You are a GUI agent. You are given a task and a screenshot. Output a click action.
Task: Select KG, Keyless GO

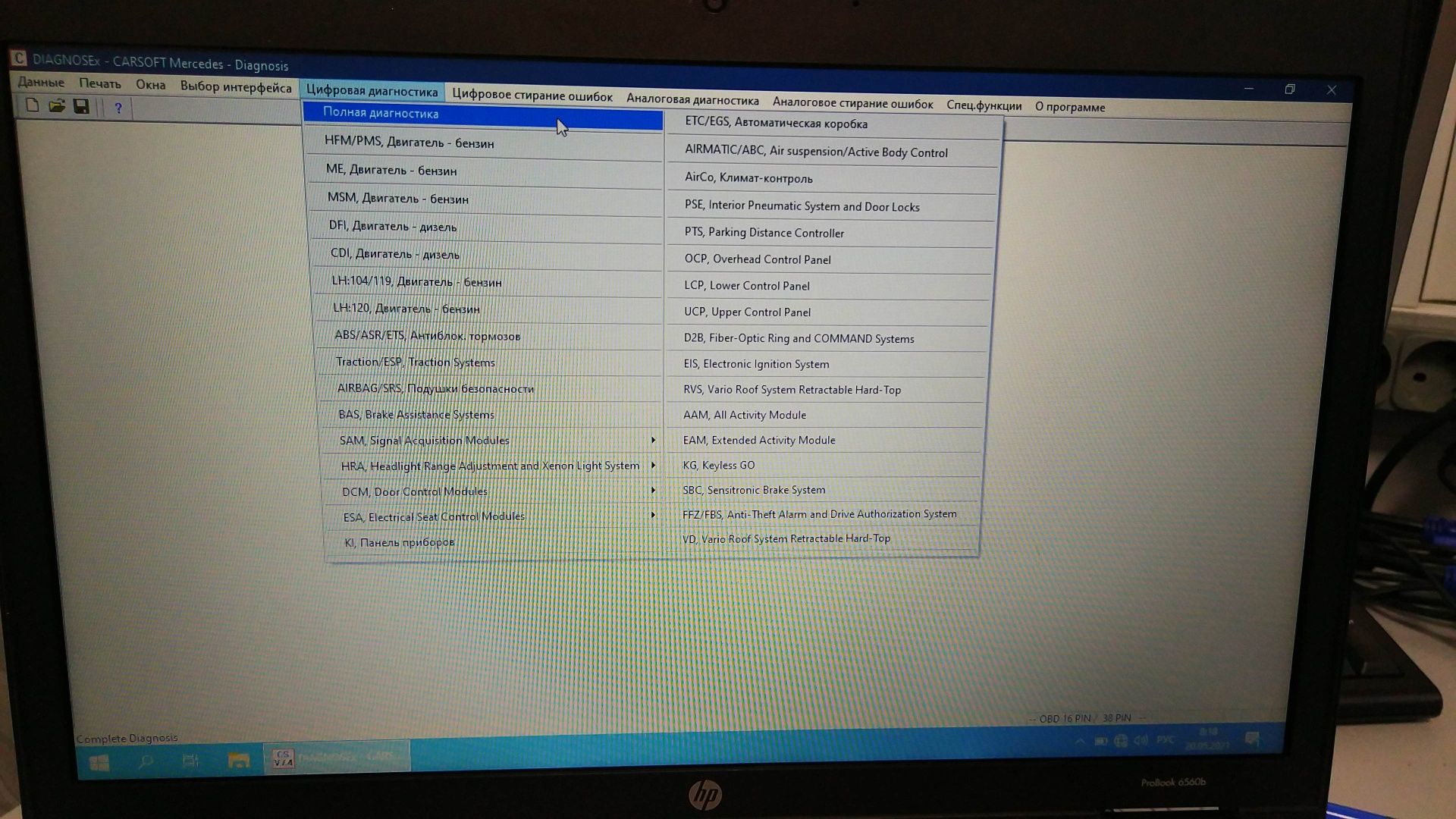824,466
